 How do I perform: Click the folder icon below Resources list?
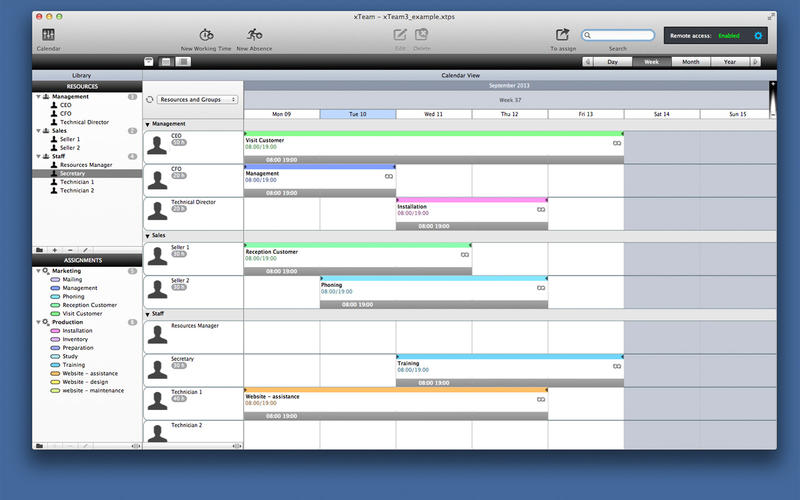[39, 249]
